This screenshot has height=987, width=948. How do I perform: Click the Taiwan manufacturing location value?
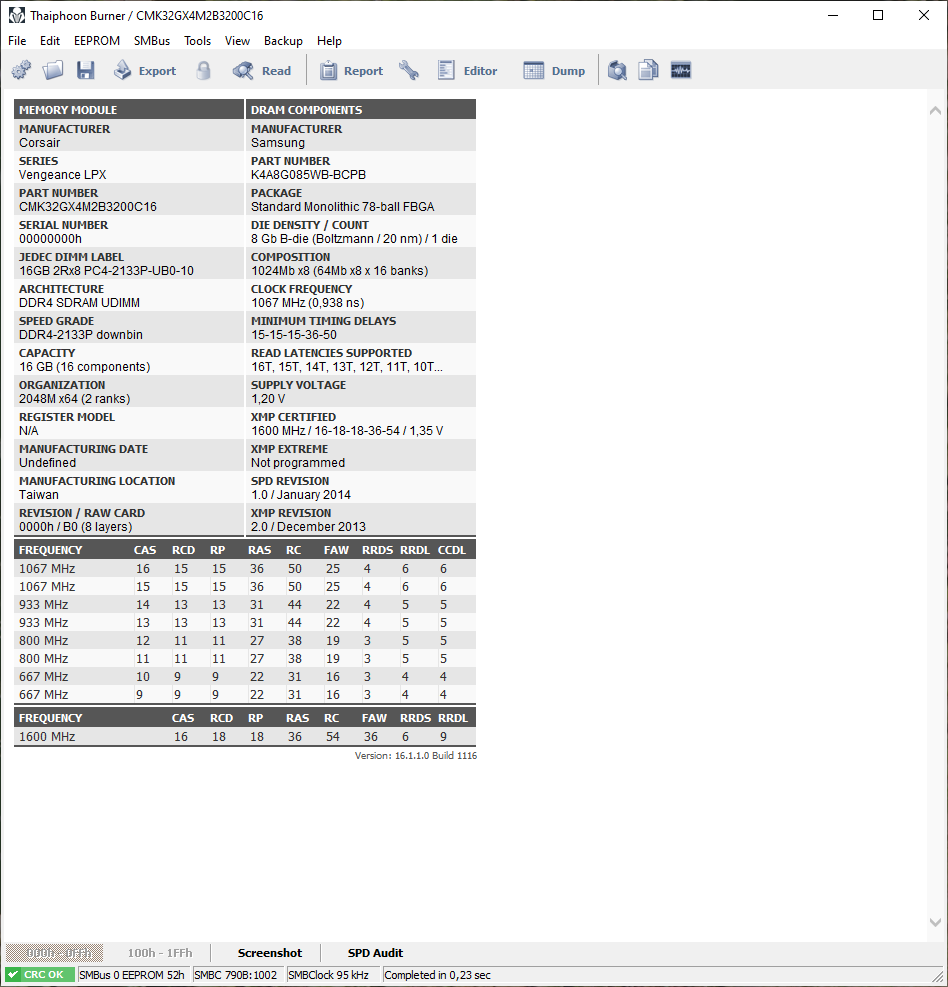coord(39,495)
